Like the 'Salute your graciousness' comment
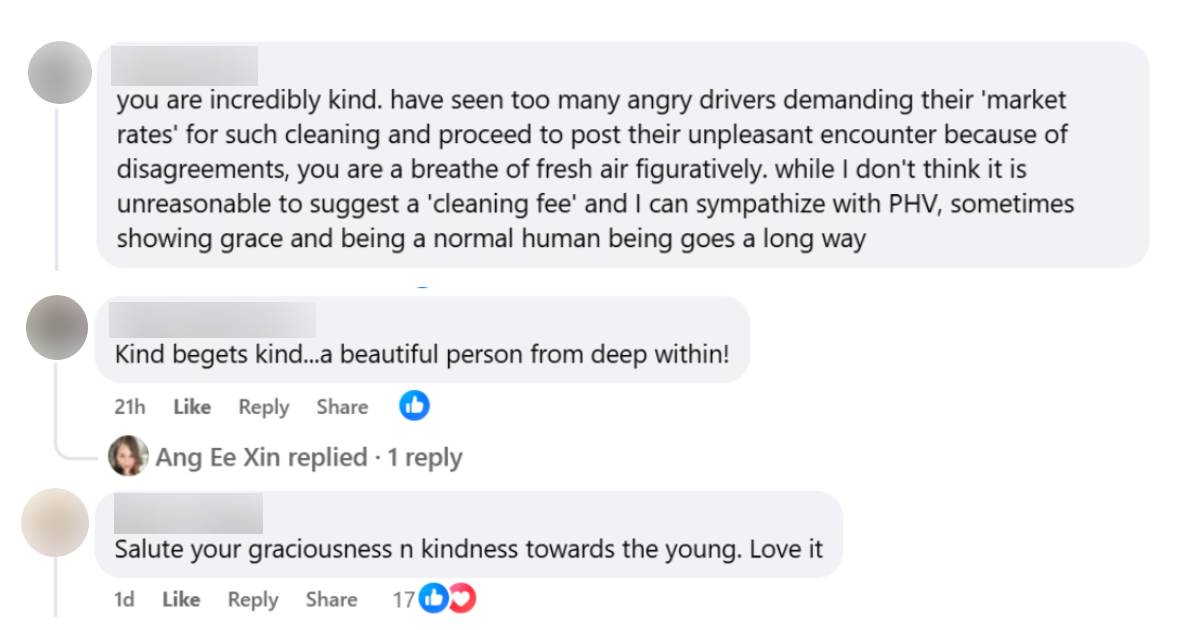The width and height of the screenshot is (1200, 630). click(181, 599)
